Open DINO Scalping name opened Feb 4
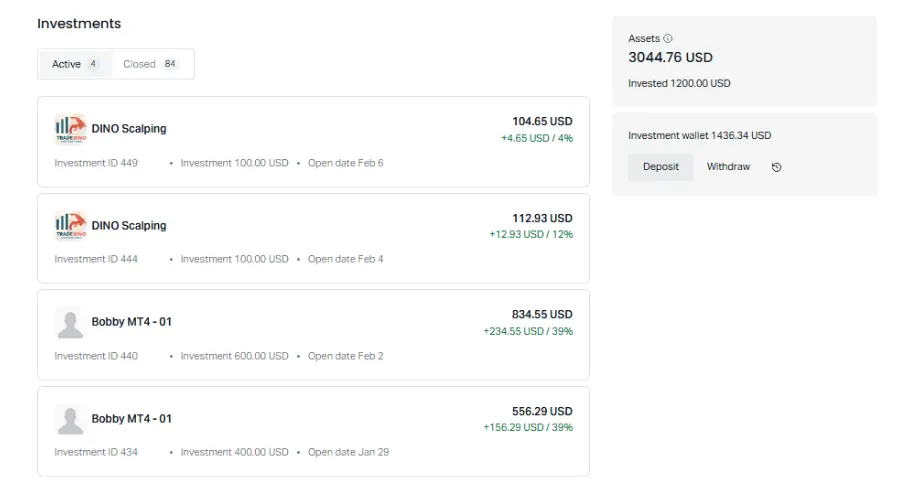The image size is (900, 500). pyautogui.click(x=129, y=226)
